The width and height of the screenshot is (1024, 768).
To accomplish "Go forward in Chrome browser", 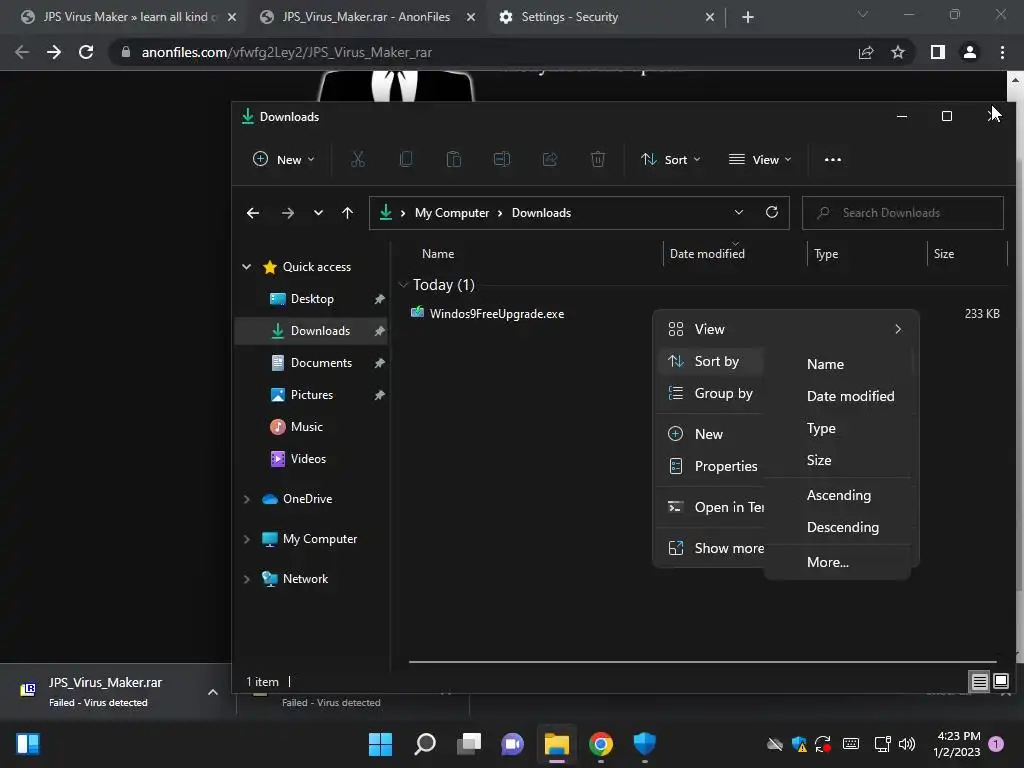I will pos(54,52).
